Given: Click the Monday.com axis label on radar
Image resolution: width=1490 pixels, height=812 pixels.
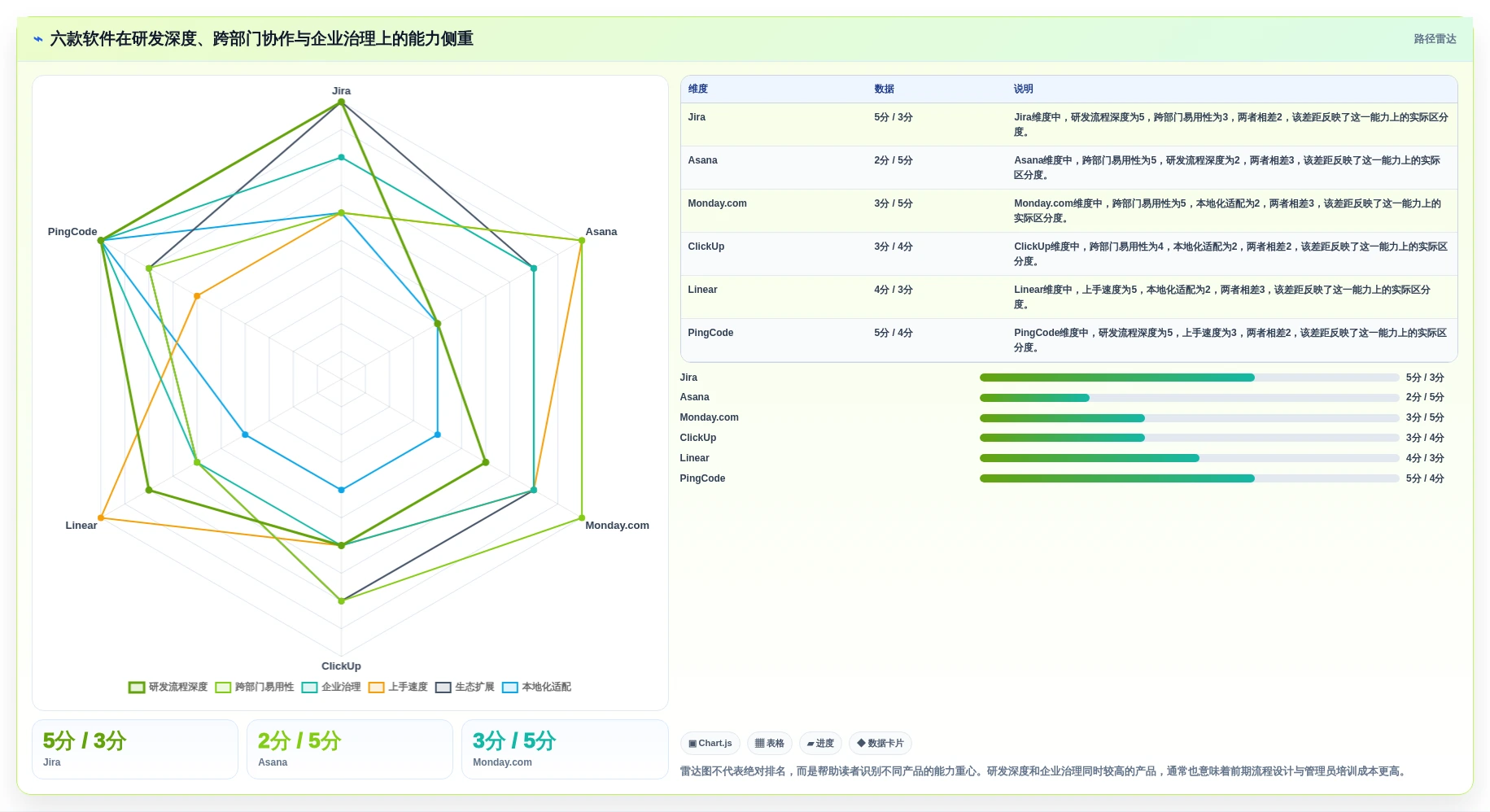Looking at the screenshot, I should click(617, 526).
